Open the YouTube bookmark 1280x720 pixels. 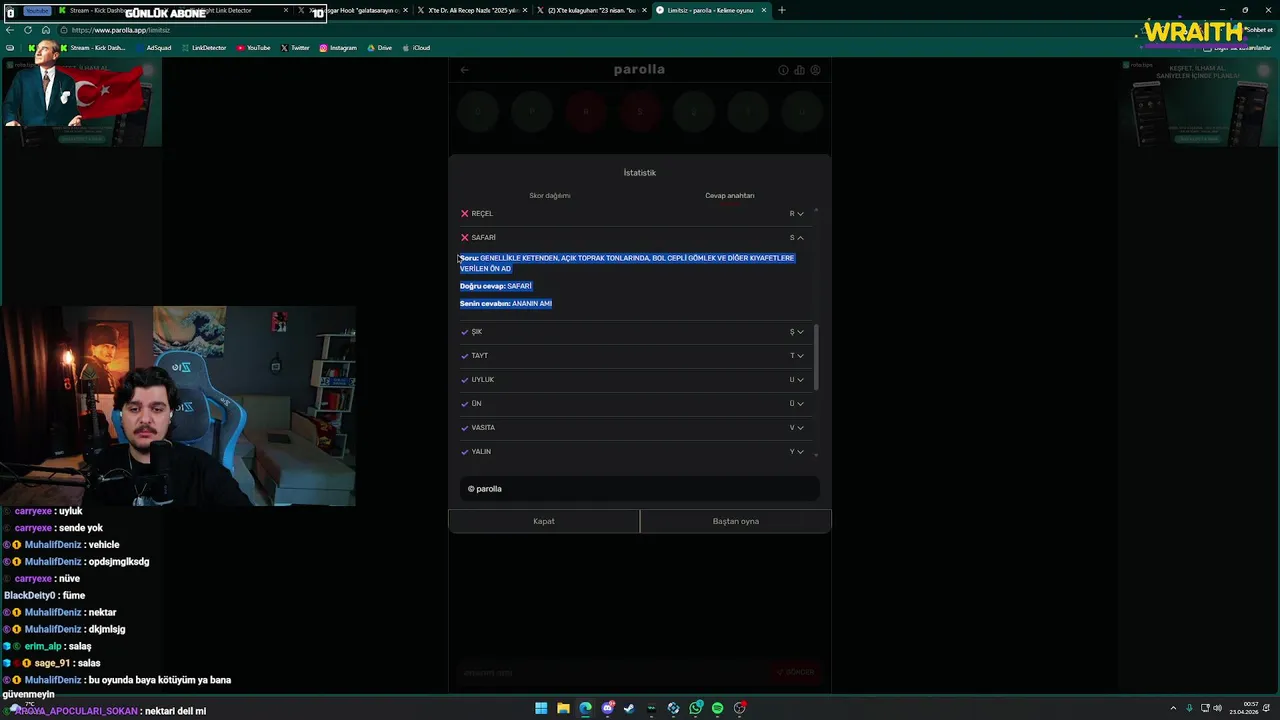pyautogui.click(x=254, y=48)
